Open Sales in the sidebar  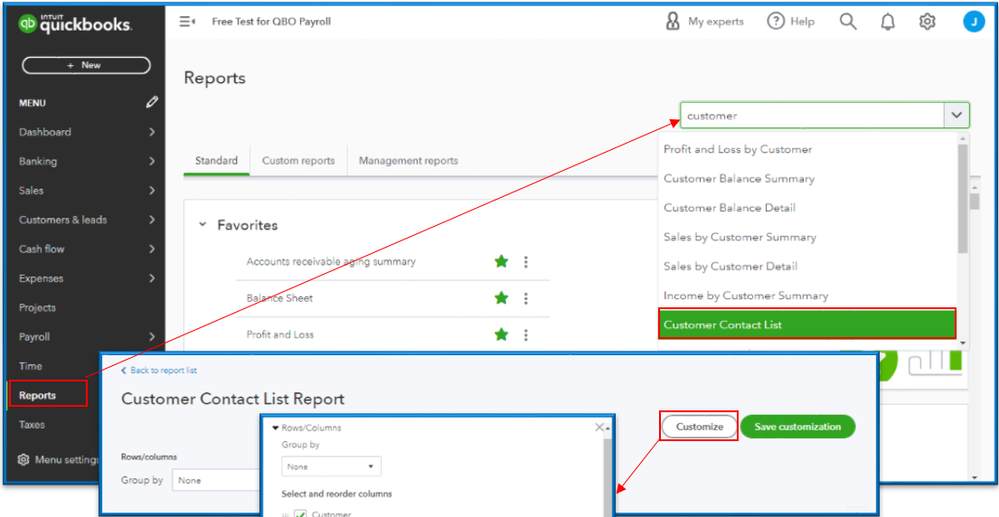[85, 191]
